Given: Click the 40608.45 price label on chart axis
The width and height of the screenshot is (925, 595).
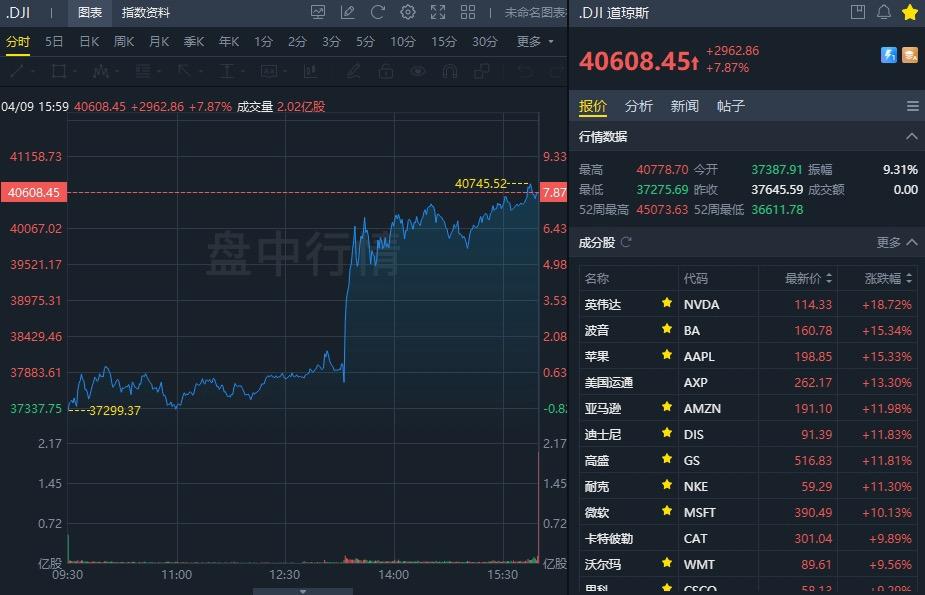Looking at the screenshot, I should pos(34,192).
